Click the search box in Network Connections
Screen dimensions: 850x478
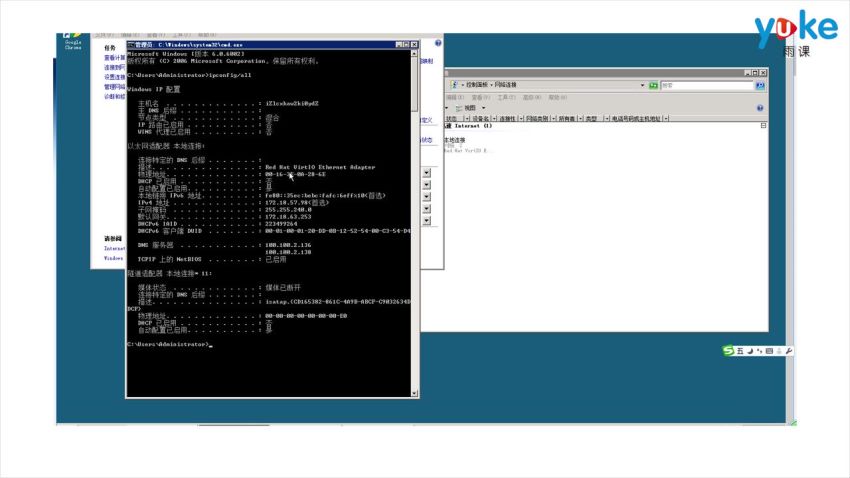707,85
